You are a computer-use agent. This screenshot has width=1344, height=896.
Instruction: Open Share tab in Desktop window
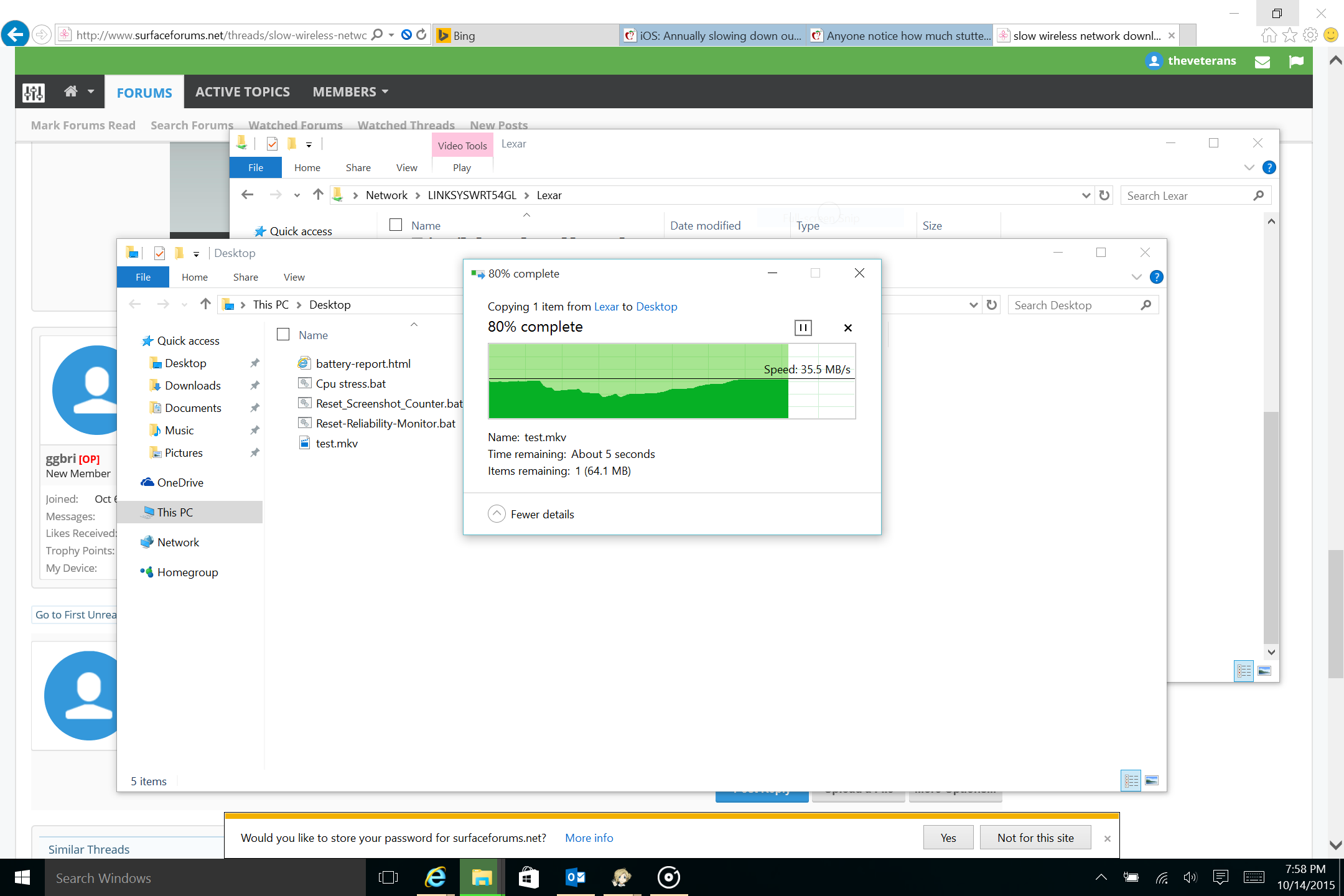pyautogui.click(x=246, y=277)
